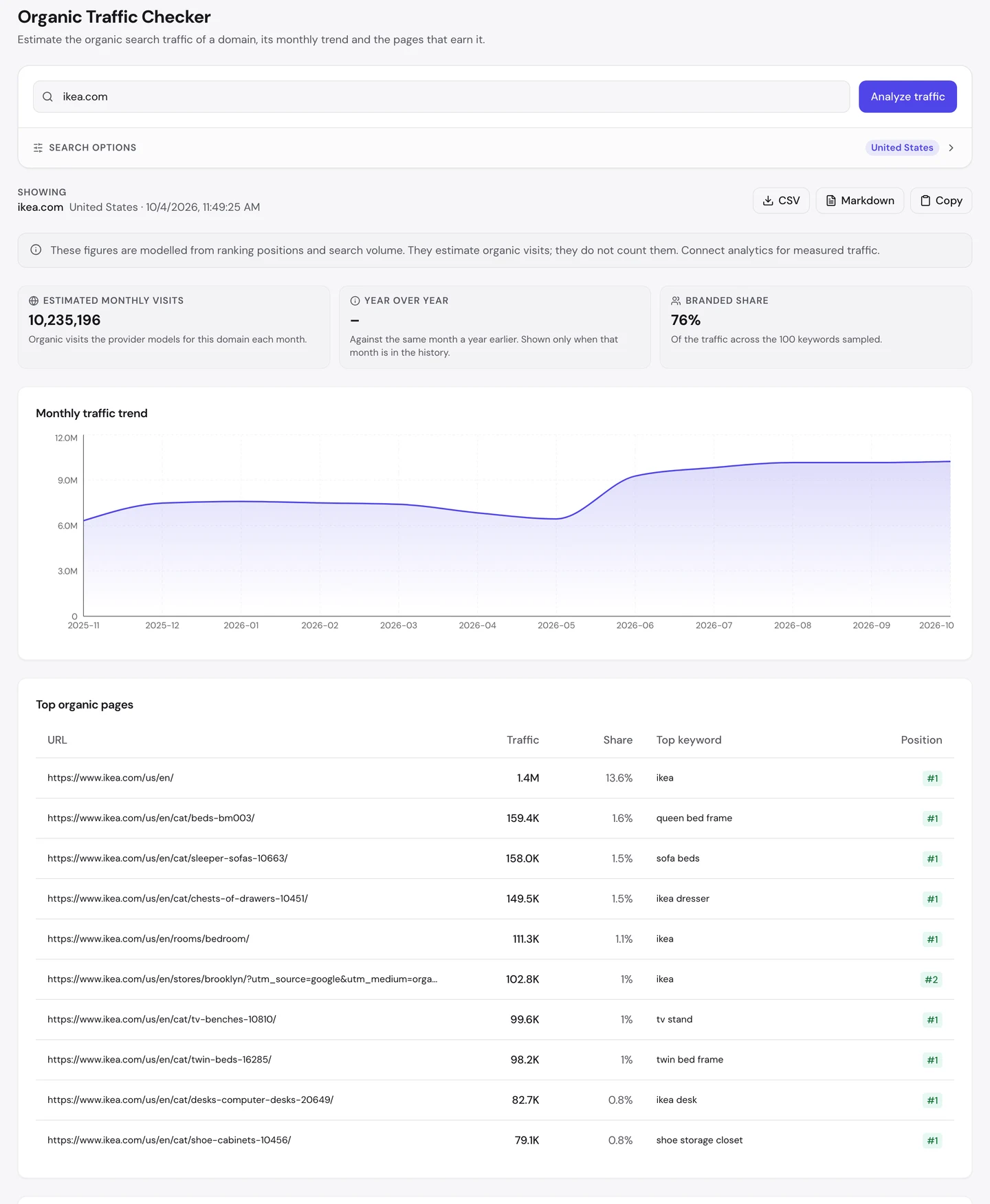Open the tv-benches-10810 URL

point(162,1020)
